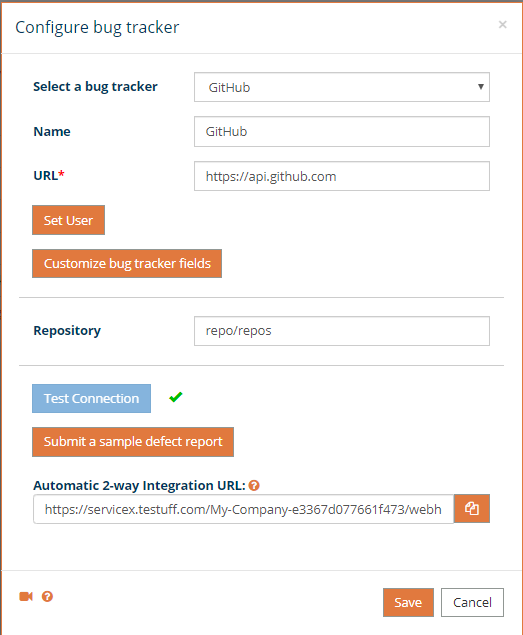Cancel the bug tracker configuration

tap(472, 603)
